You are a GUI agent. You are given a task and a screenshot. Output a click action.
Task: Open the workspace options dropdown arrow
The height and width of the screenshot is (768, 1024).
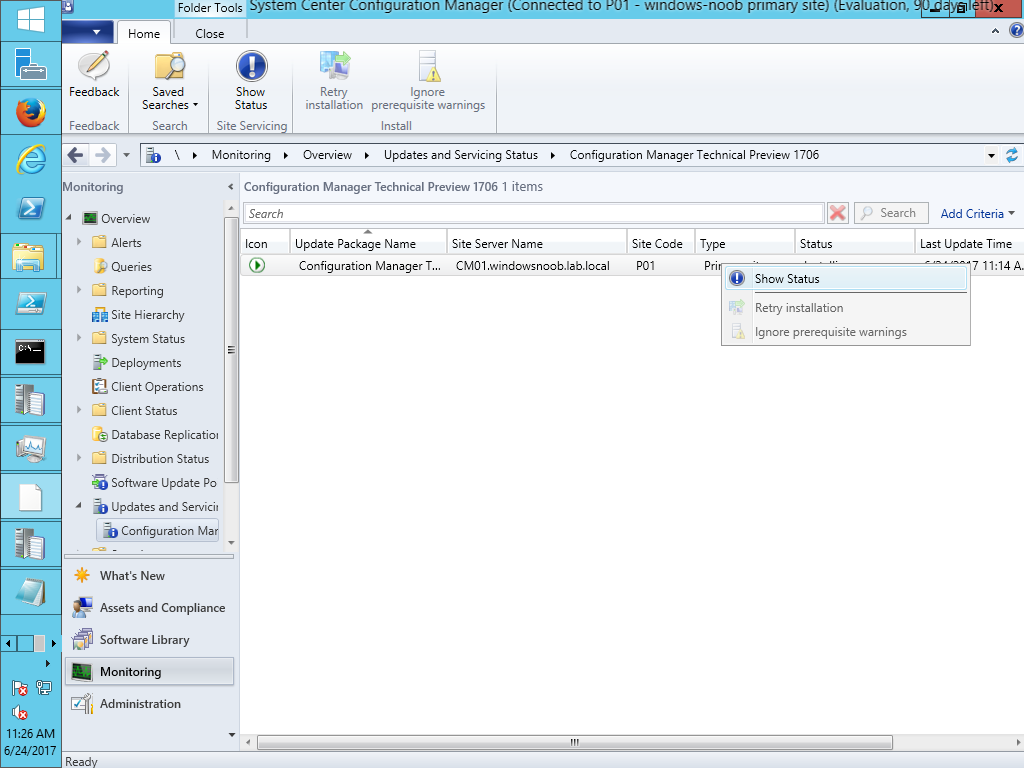[x=231, y=735]
